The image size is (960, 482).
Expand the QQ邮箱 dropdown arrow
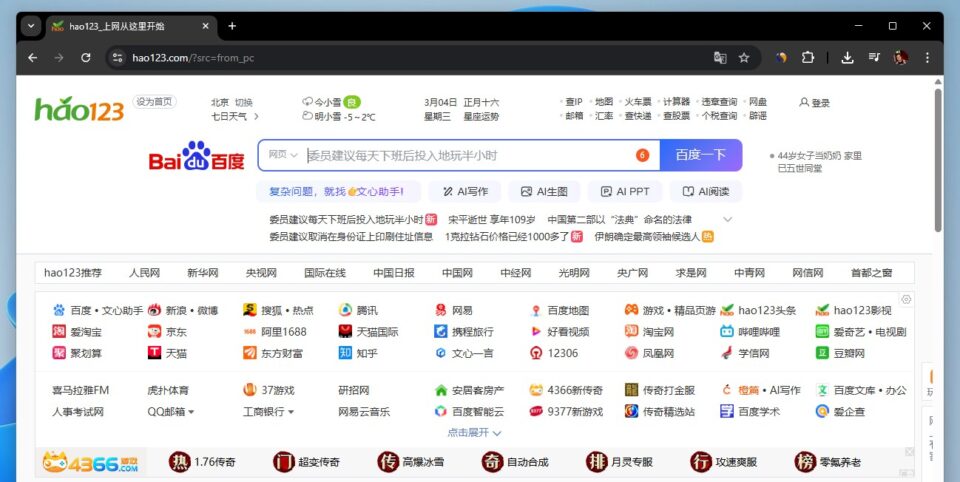click(191, 412)
